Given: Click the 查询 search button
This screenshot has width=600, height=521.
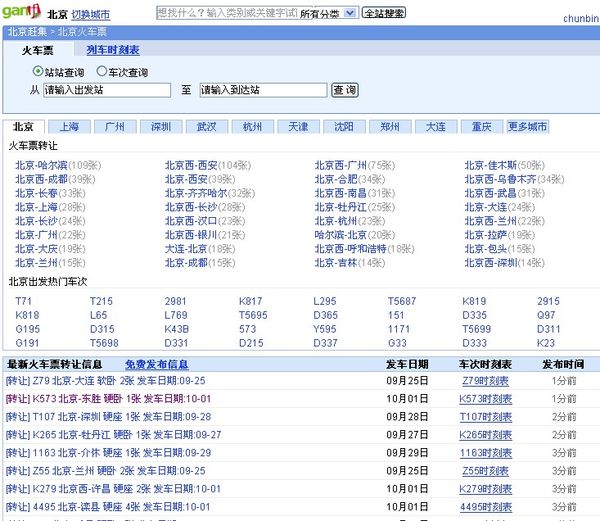Looking at the screenshot, I should pos(345,90).
